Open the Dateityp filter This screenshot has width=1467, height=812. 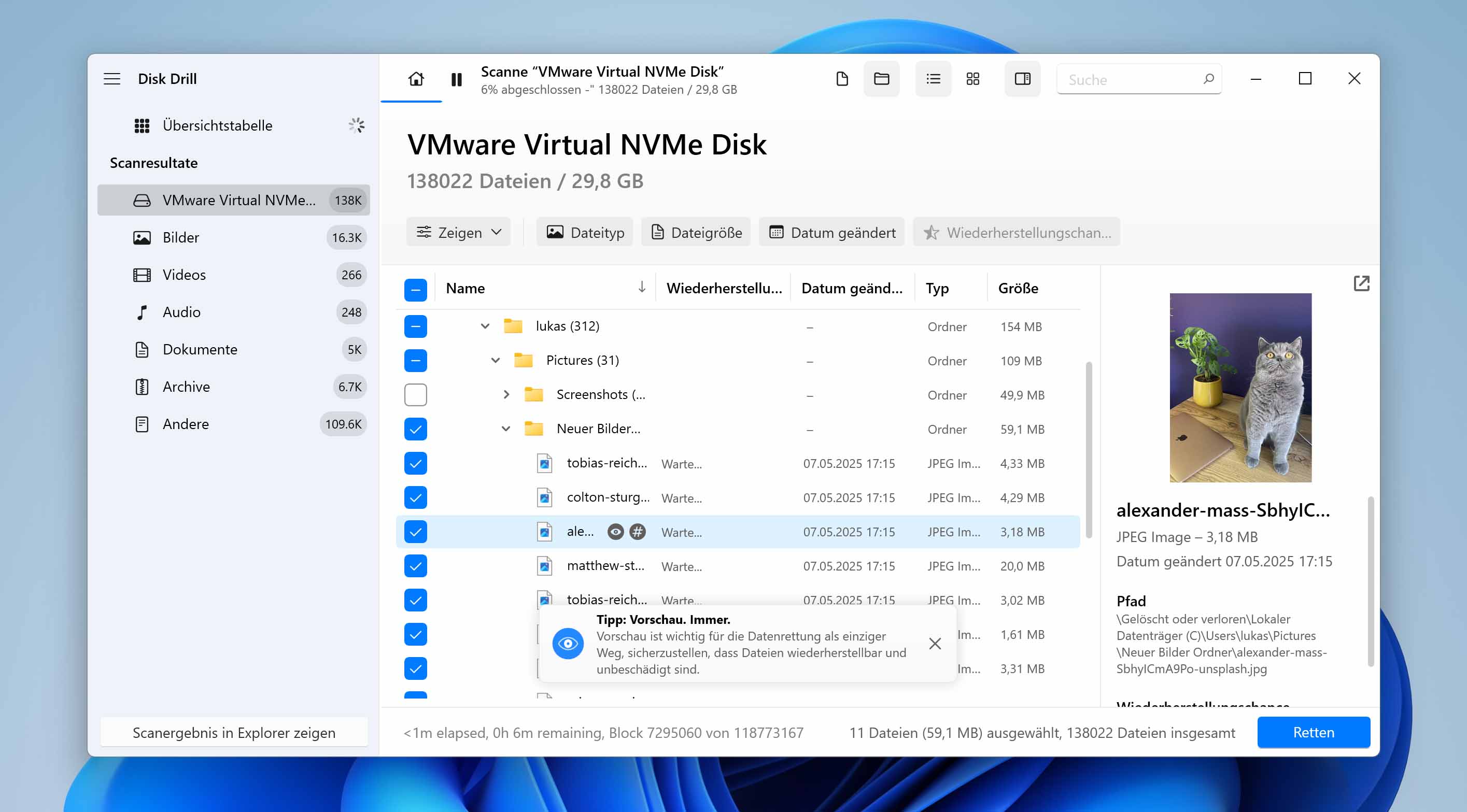click(x=585, y=232)
